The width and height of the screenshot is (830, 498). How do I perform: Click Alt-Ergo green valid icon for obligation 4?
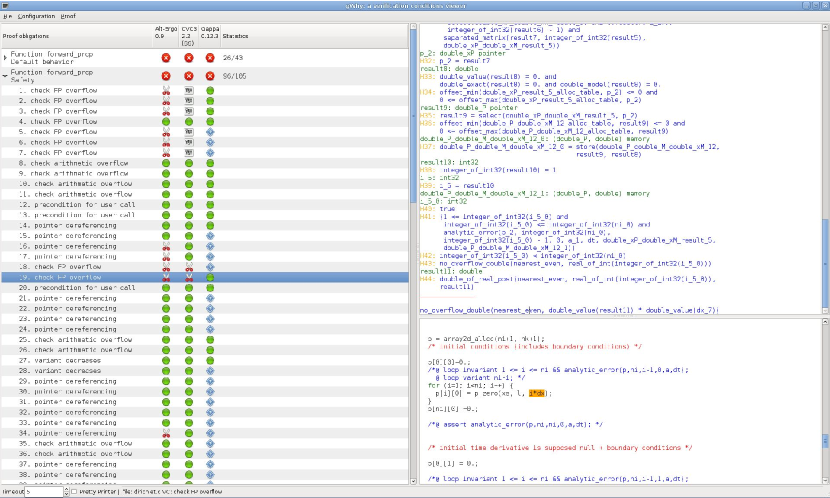(165, 122)
